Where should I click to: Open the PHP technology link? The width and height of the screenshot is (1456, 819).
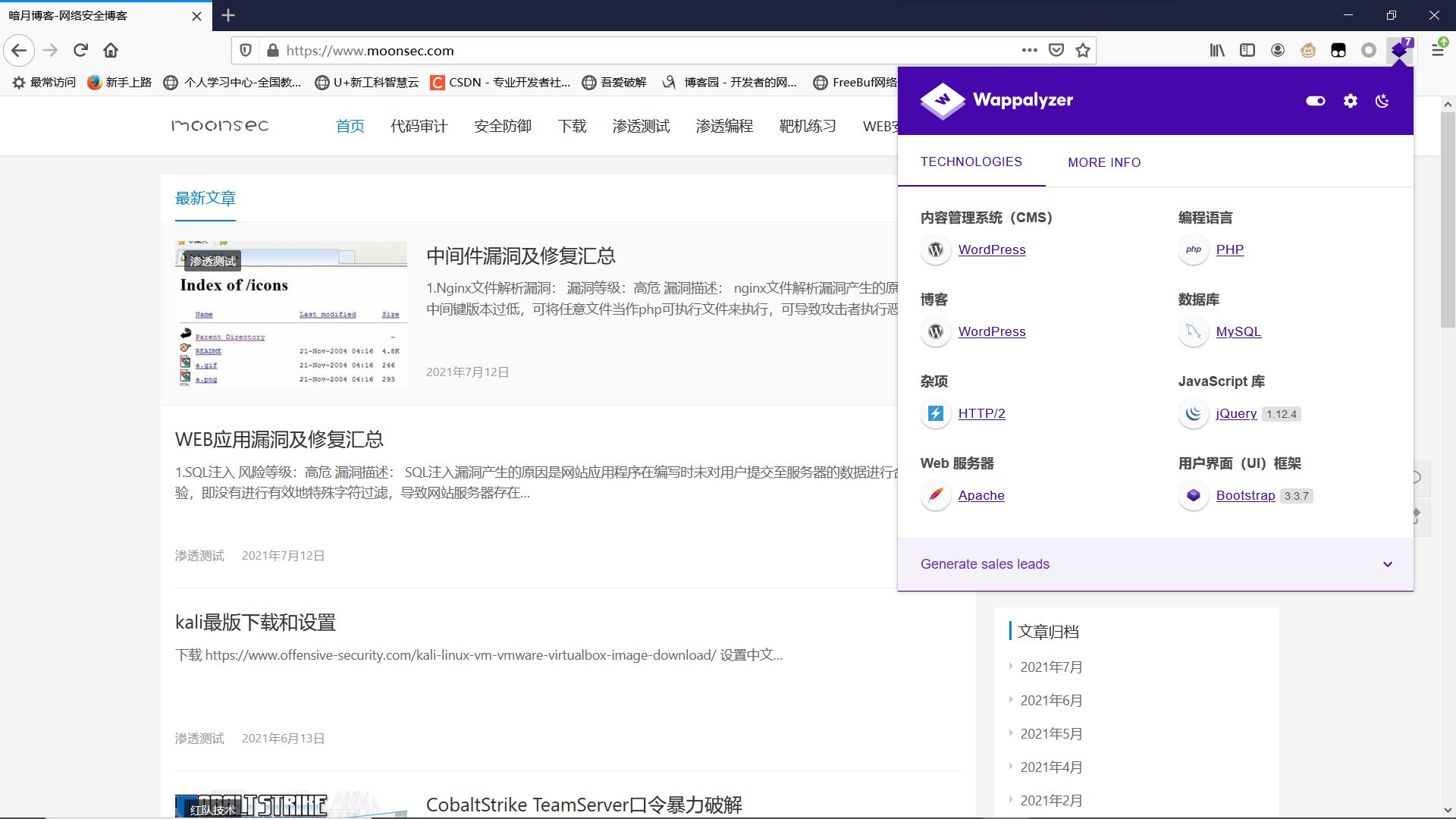pyautogui.click(x=1230, y=249)
